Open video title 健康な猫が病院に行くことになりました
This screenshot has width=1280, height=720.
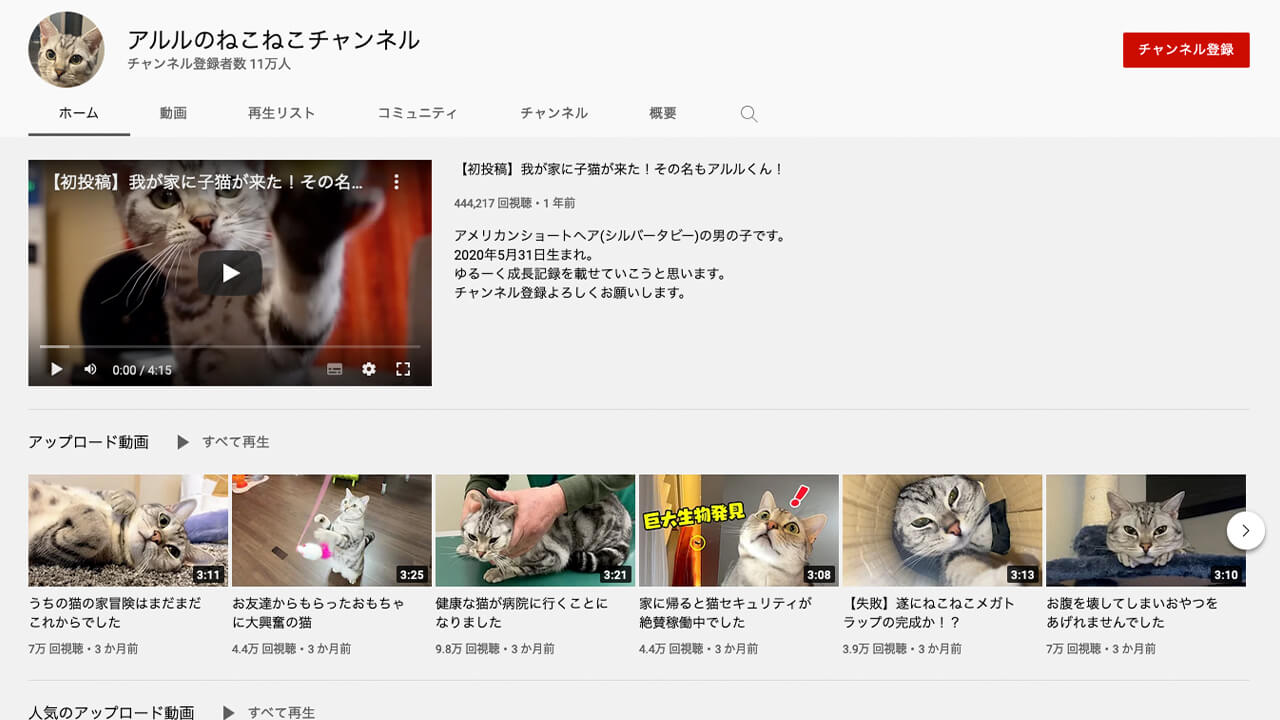522,613
